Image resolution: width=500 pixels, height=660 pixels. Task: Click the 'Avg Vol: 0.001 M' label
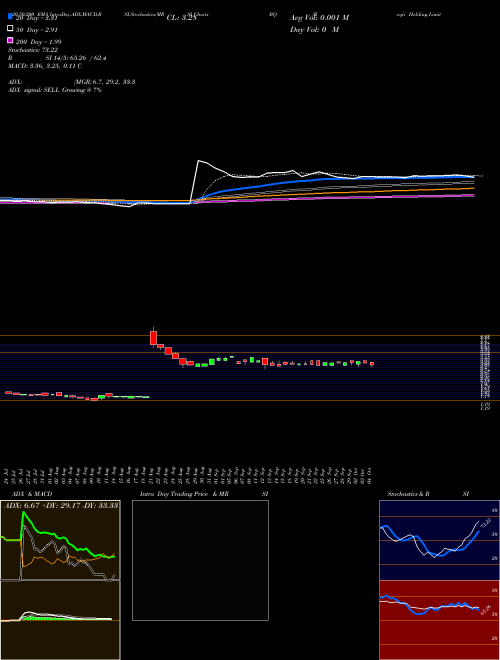pyautogui.click(x=319, y=18)
